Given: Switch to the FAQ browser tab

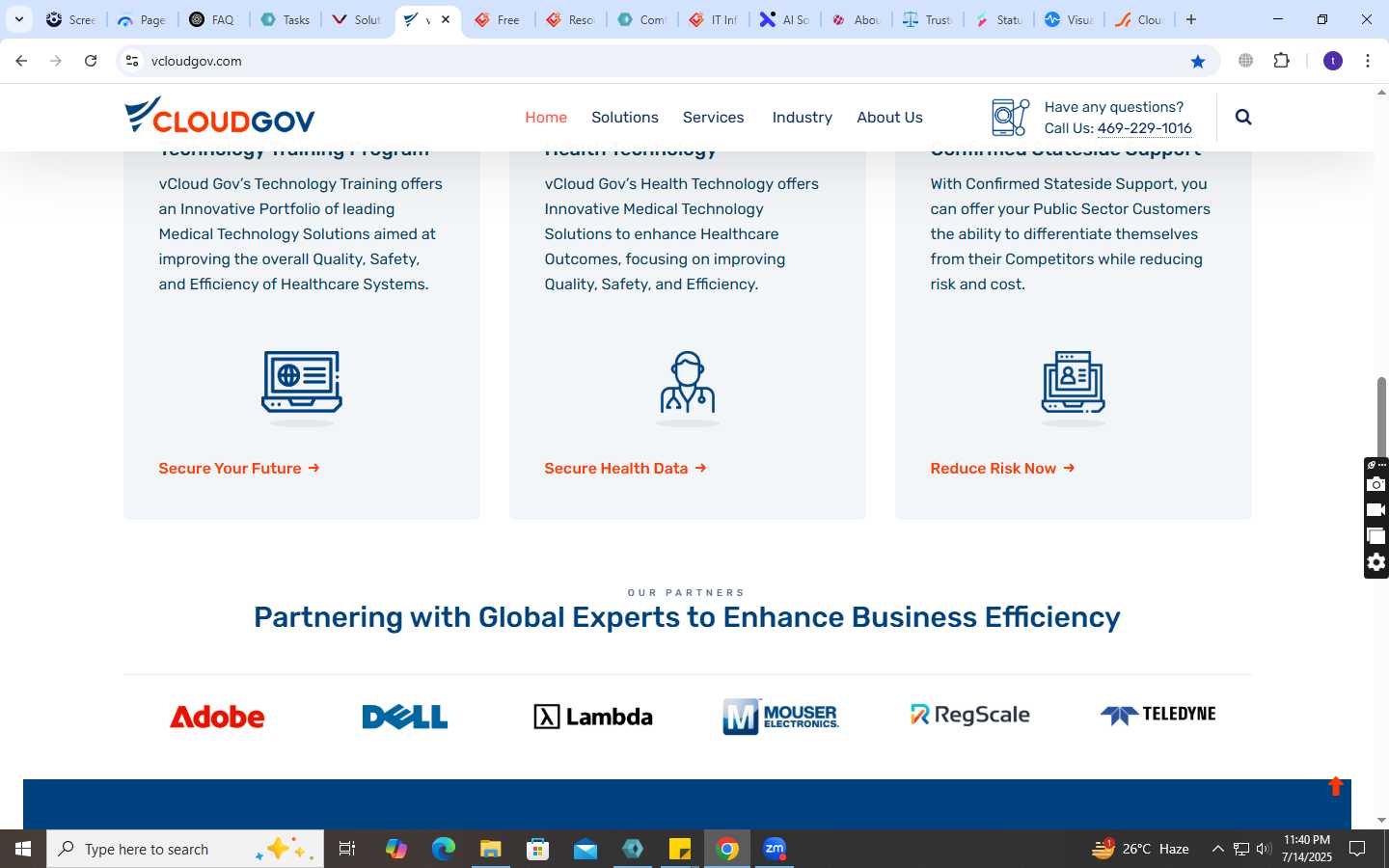Looking at the screenshot, I should (213, 19).
